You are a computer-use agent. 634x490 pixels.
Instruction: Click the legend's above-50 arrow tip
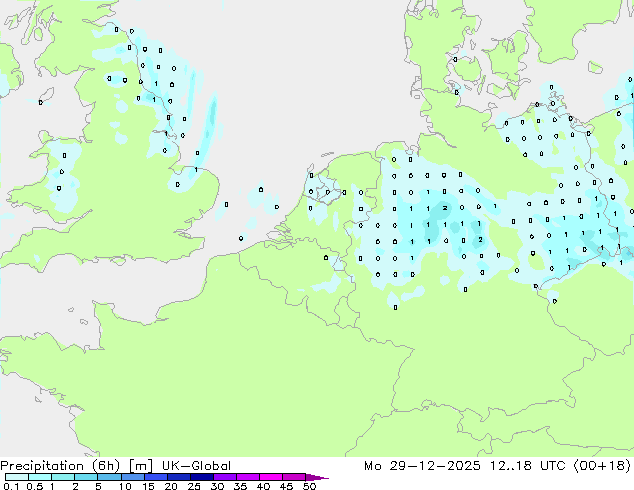tap(317, 478)
